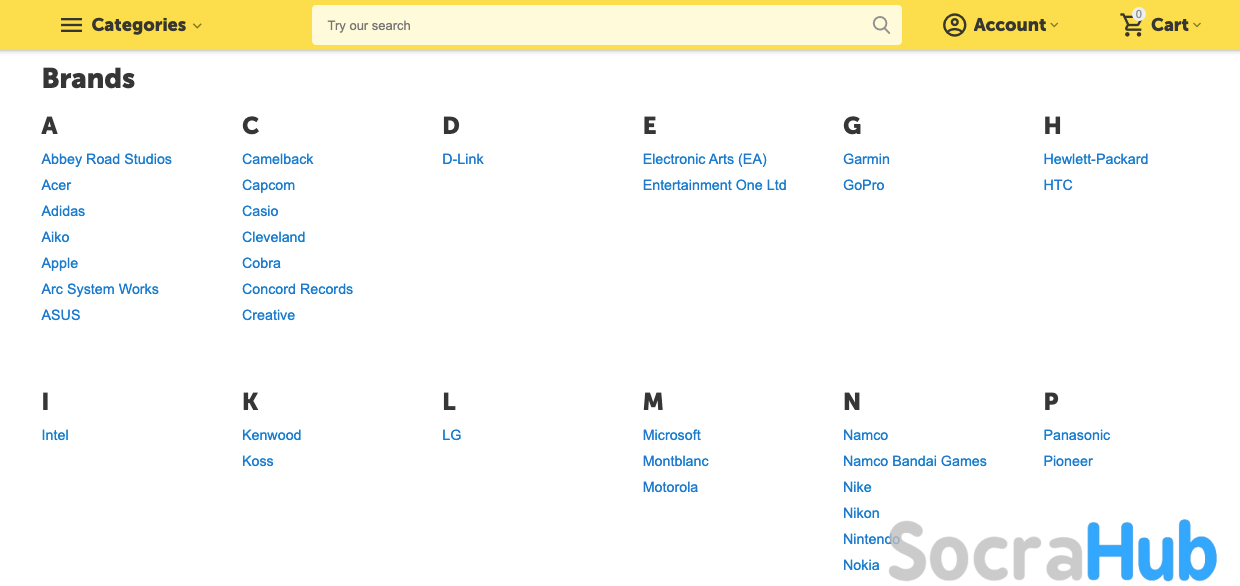Go to the Koss brand page
The width and height of the screenshot is (1240, 586).
(258, 461)
